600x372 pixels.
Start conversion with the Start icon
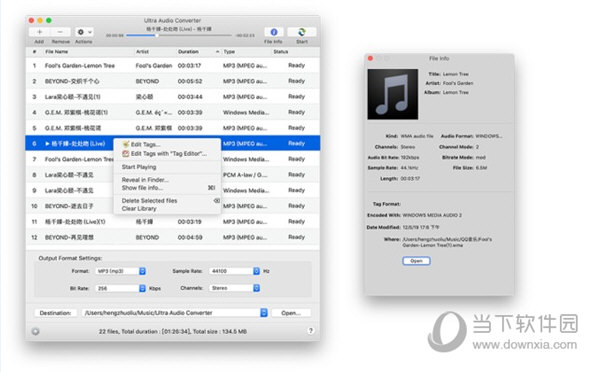pos(302,32)
